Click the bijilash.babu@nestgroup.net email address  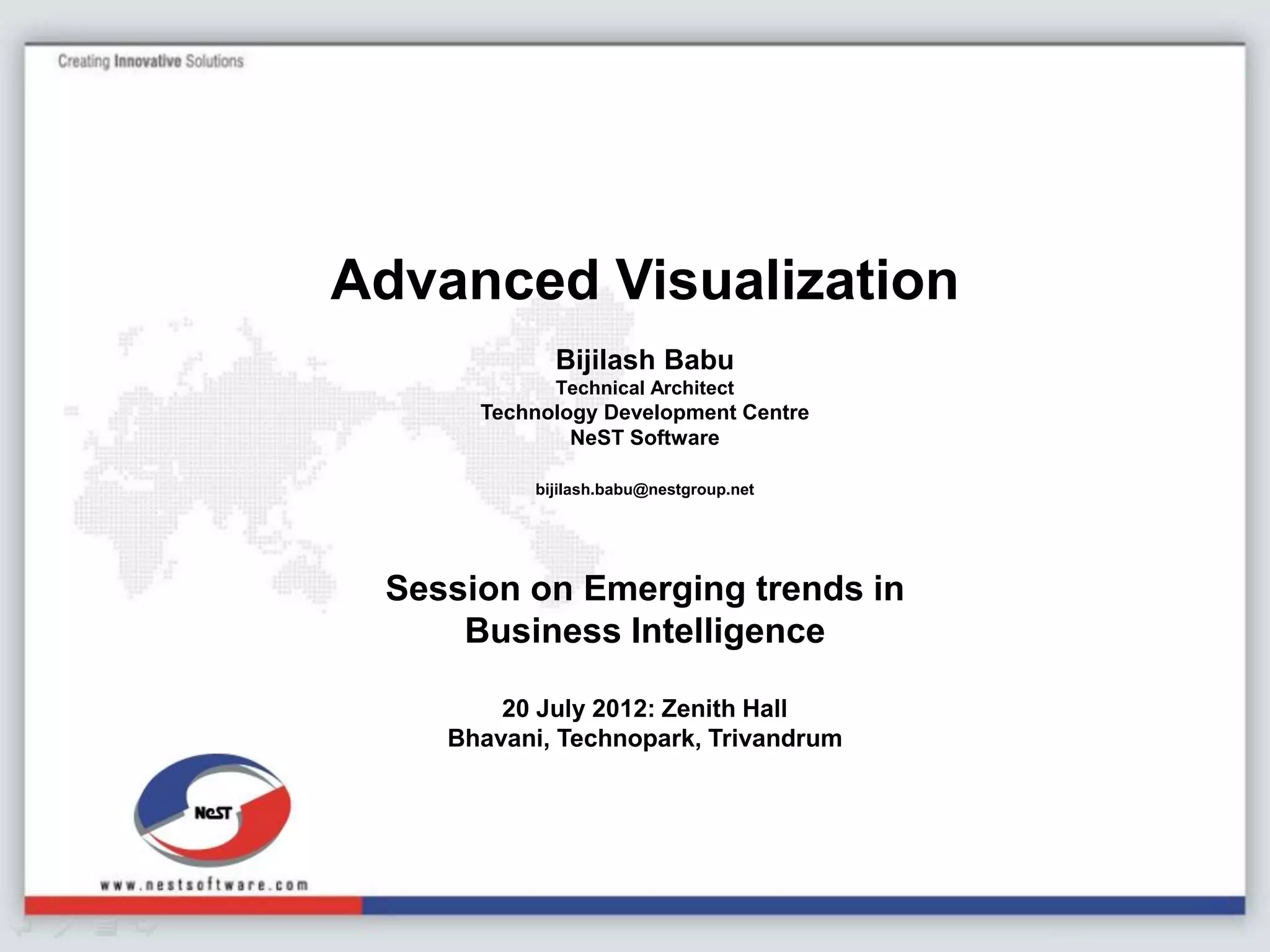[644, 490]
